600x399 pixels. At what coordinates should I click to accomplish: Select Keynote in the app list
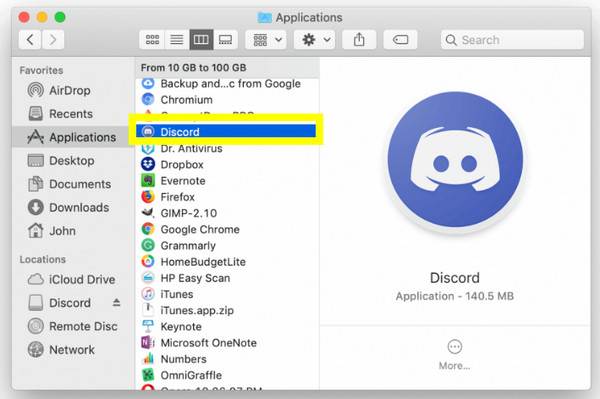(227, 327)
